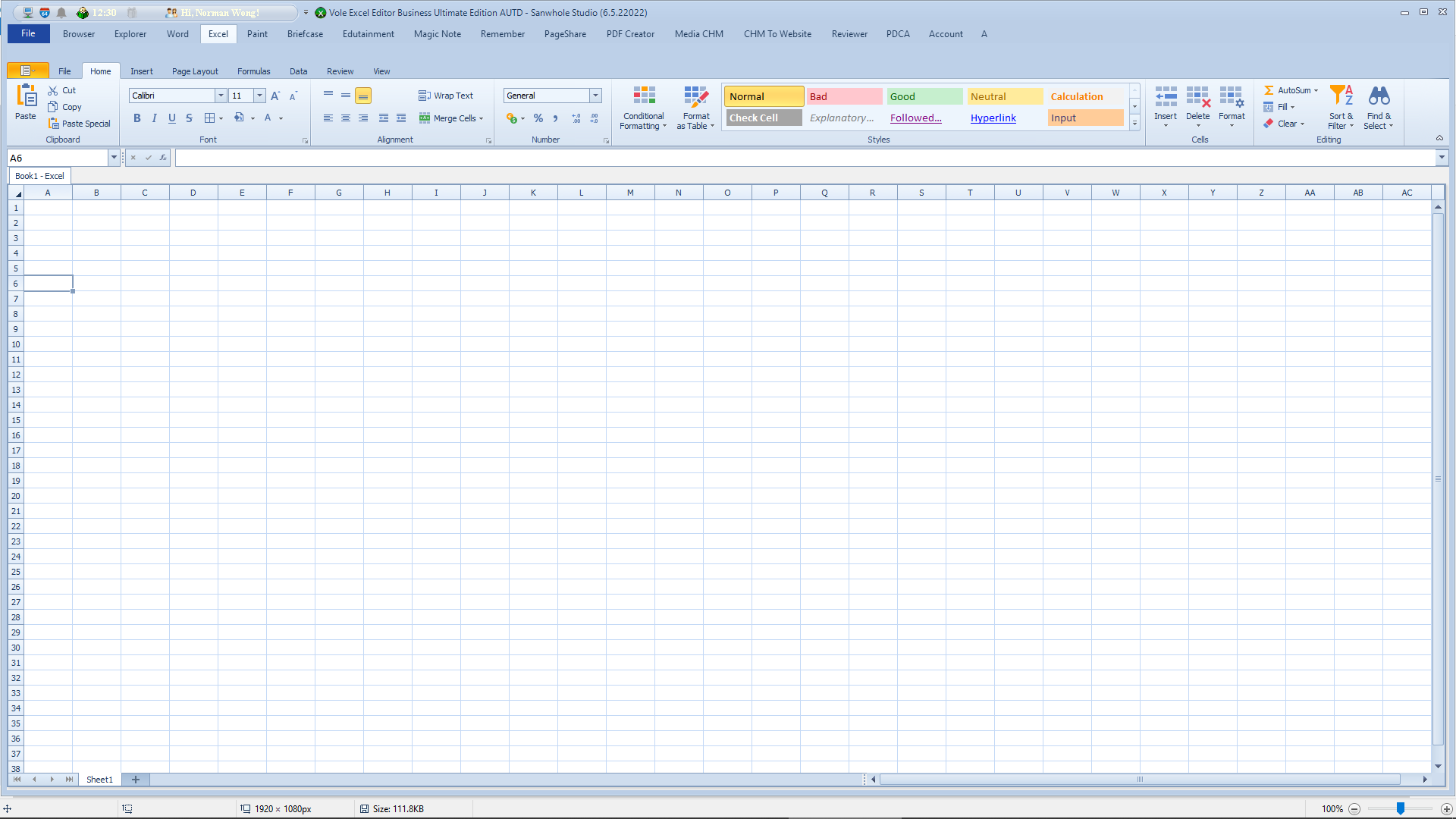
Task: Toggle Italic formatting
Action: [155, 118]
